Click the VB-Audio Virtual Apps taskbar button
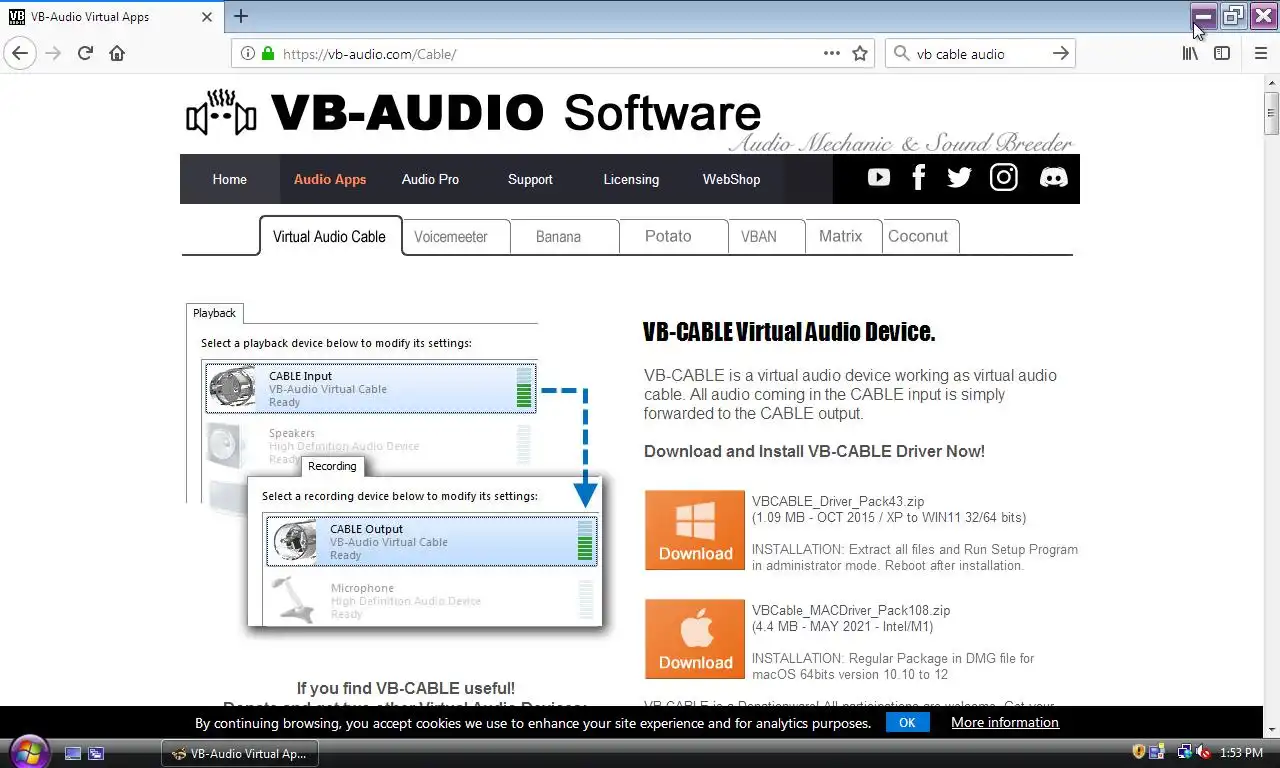 [x=239, y=753]
